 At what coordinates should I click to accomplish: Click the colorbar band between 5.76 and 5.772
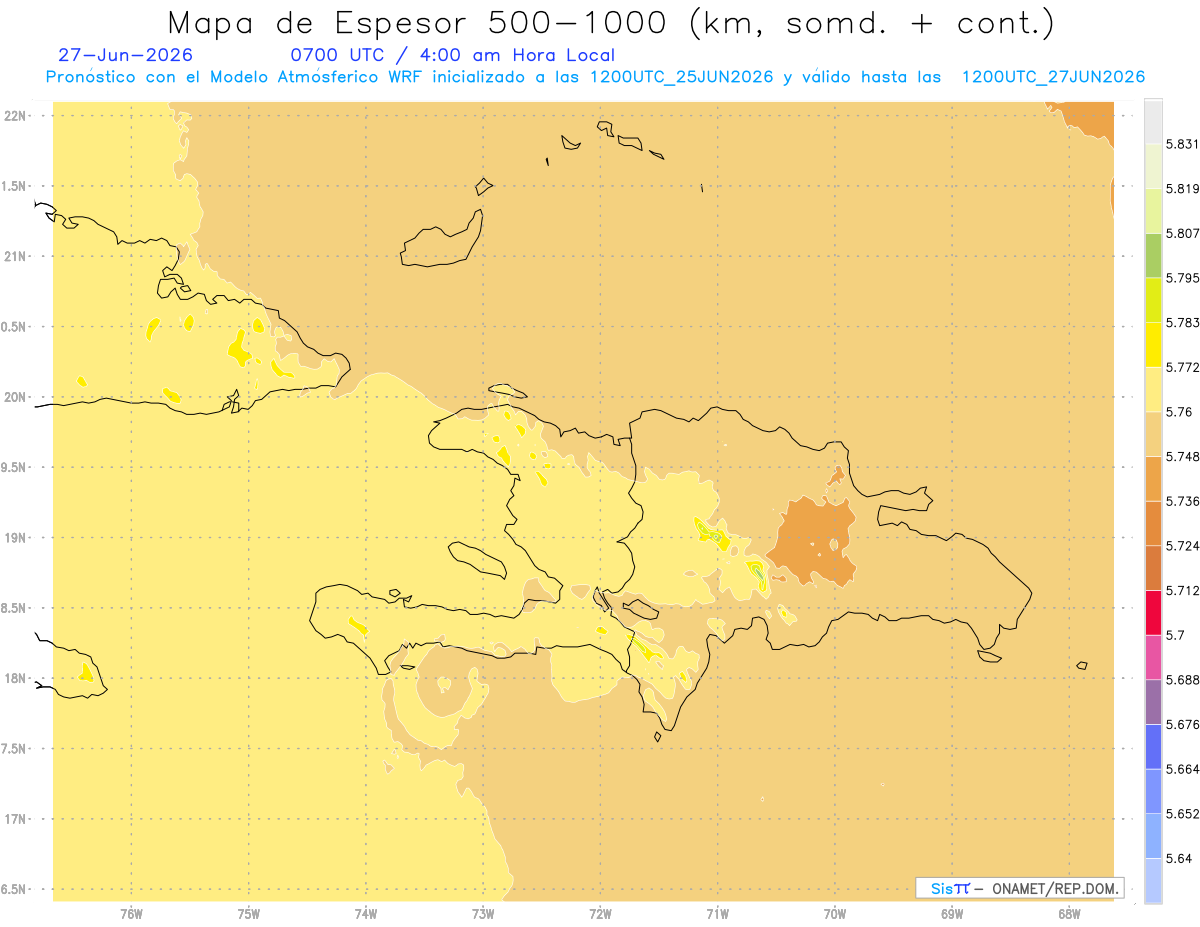[1153, 389]
